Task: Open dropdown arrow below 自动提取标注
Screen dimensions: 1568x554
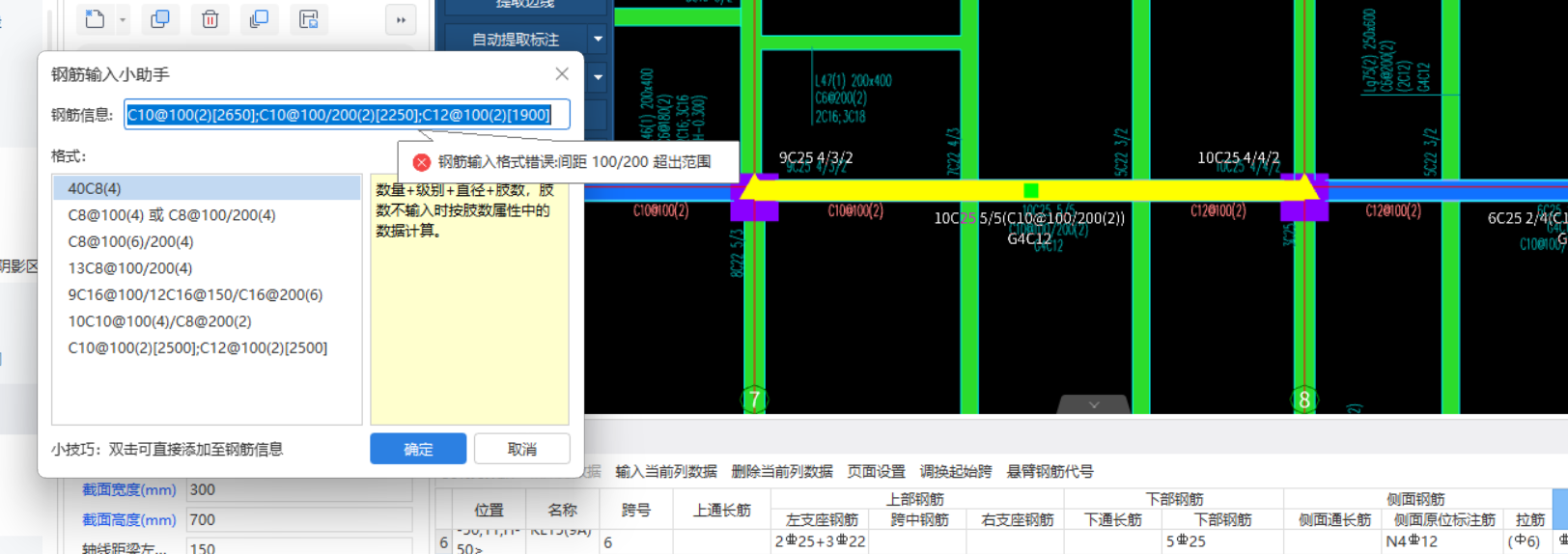Action: click(598, 76)
